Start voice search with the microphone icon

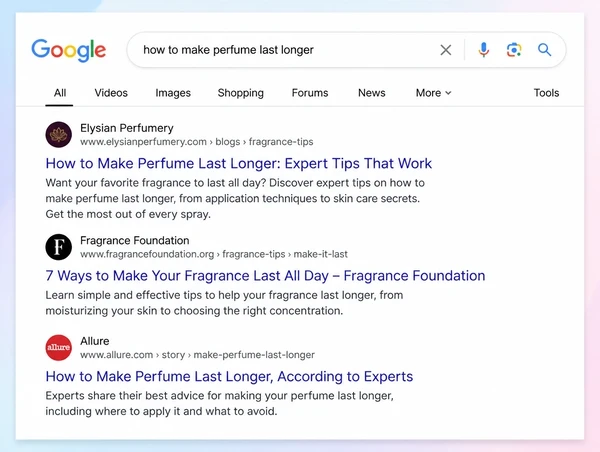(484, 50)
